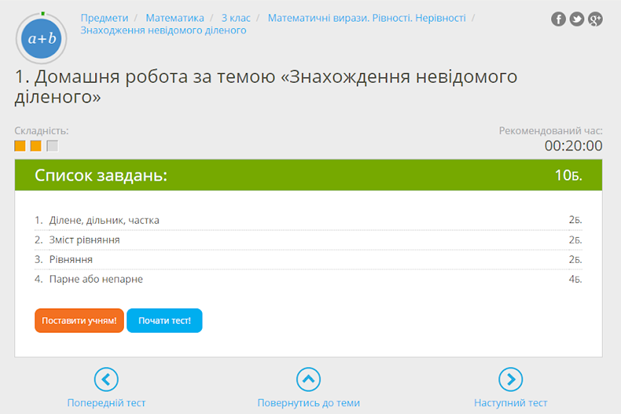Open the "Предмети" breadcrumb link
The image size is (621, 414).
click(104, 18)
